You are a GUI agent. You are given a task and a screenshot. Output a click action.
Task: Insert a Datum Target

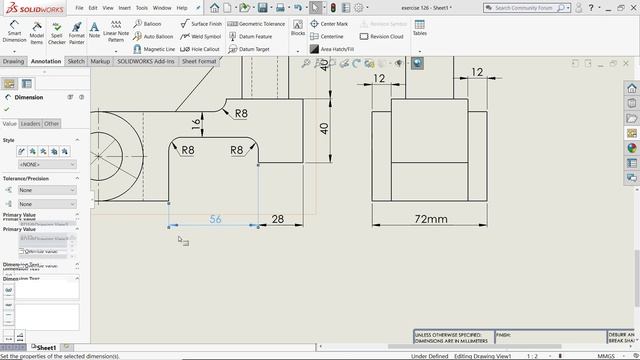pos(249,49)
